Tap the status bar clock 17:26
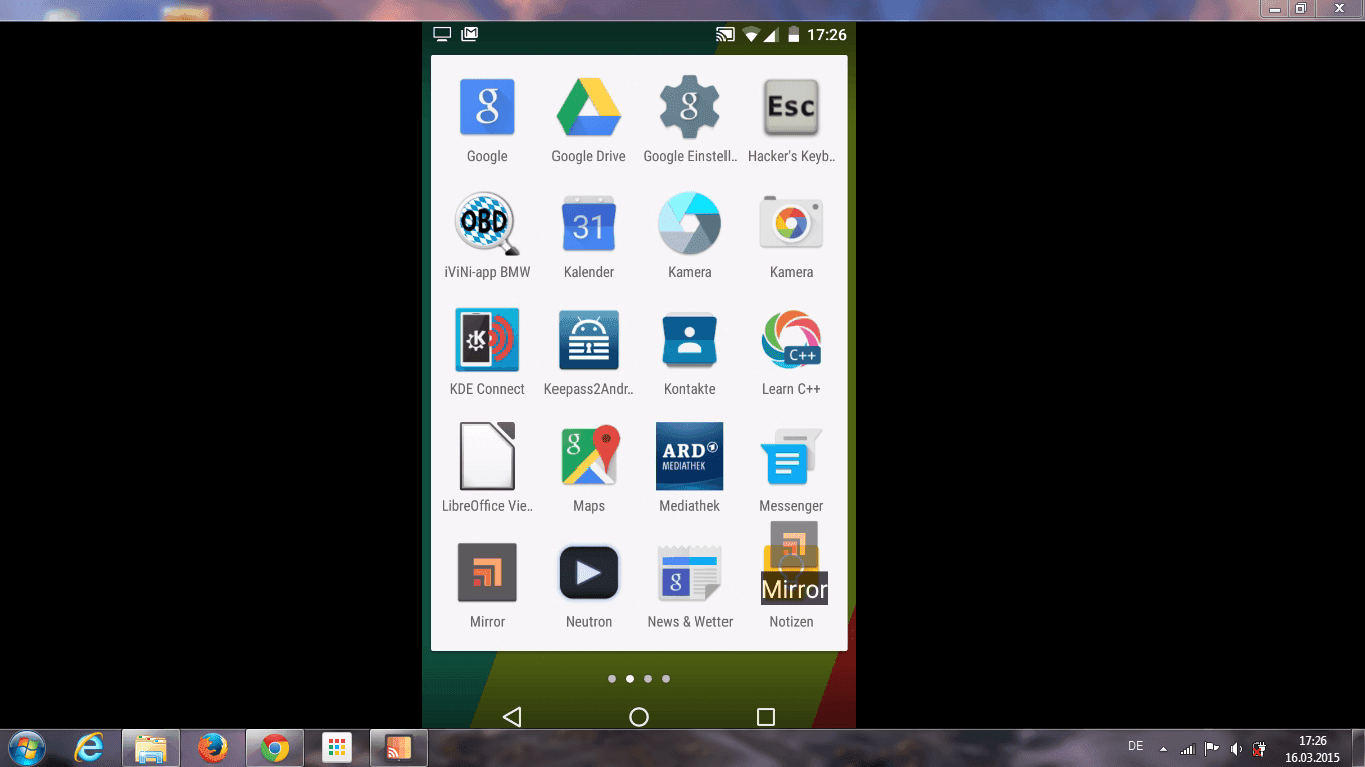Screen dimensions: 1365x767 [x=827, y=35]
